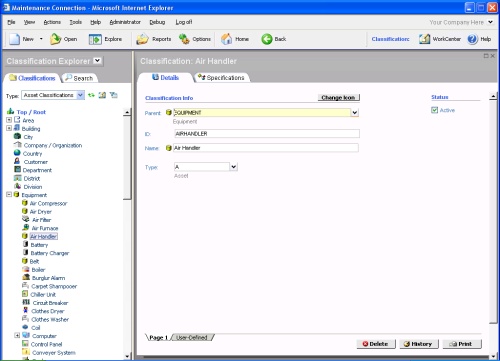
Task: Click the green Back arrow icon
Action: (x=267, y=39)
